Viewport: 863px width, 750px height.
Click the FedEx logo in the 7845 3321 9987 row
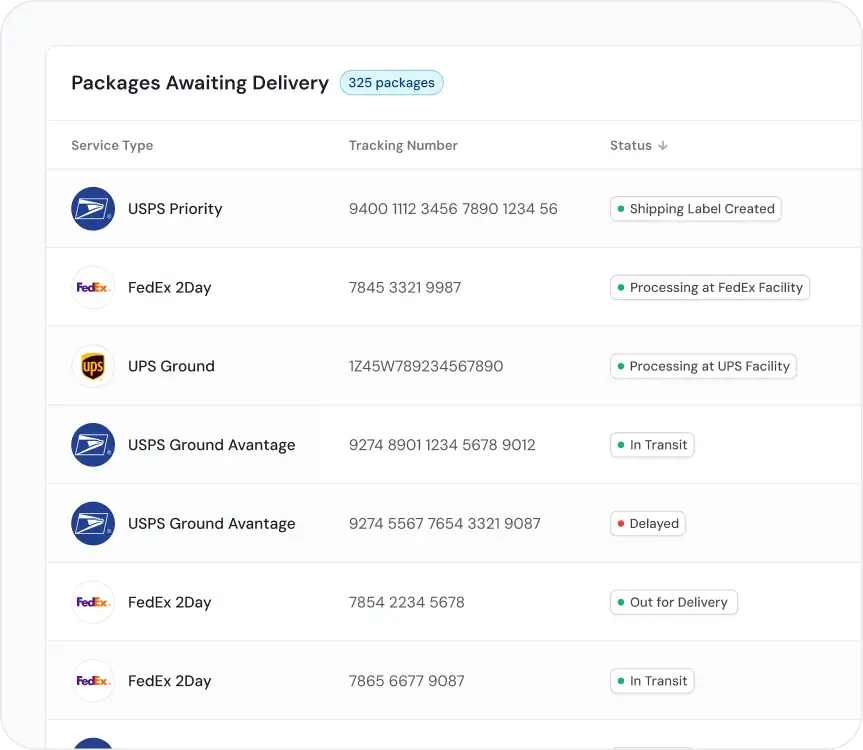[93, 288]
